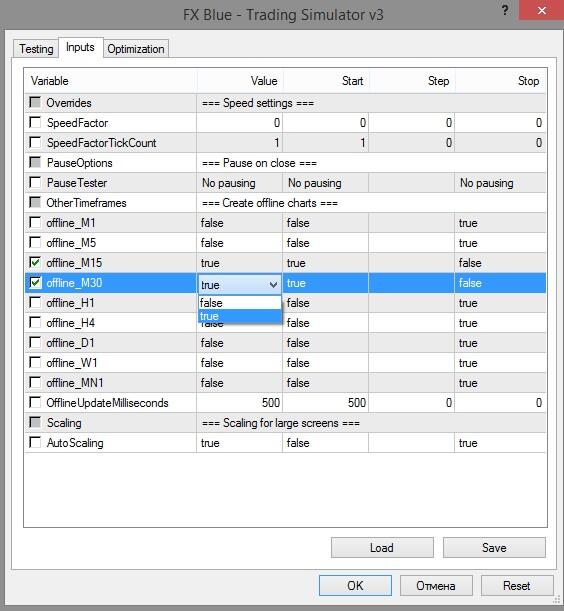Check the offline_D1 checkbox
The image size is (564, 611).
[x=35, y=343]
